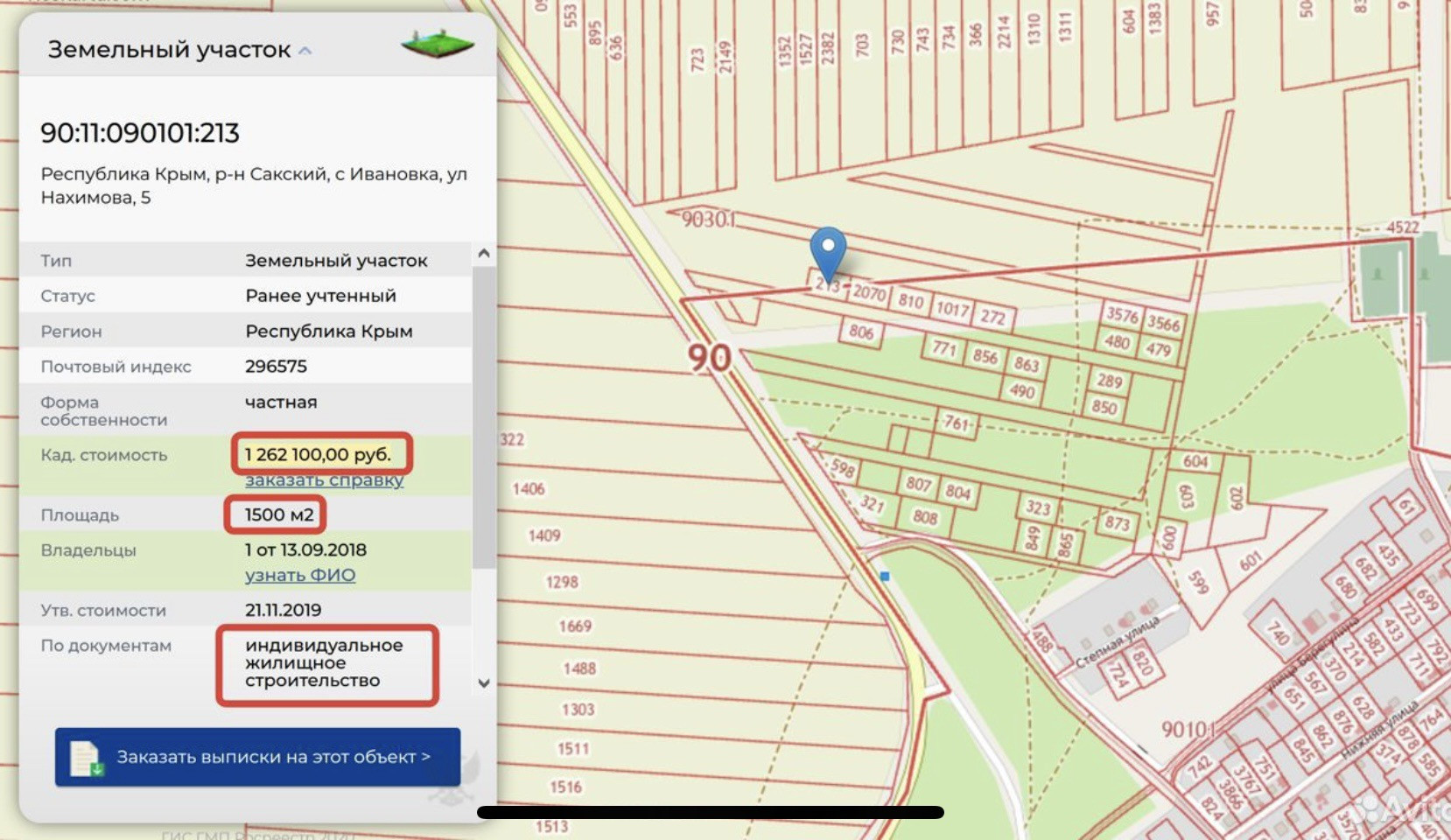Click the highlighted 1500 м2 area value

278,514
